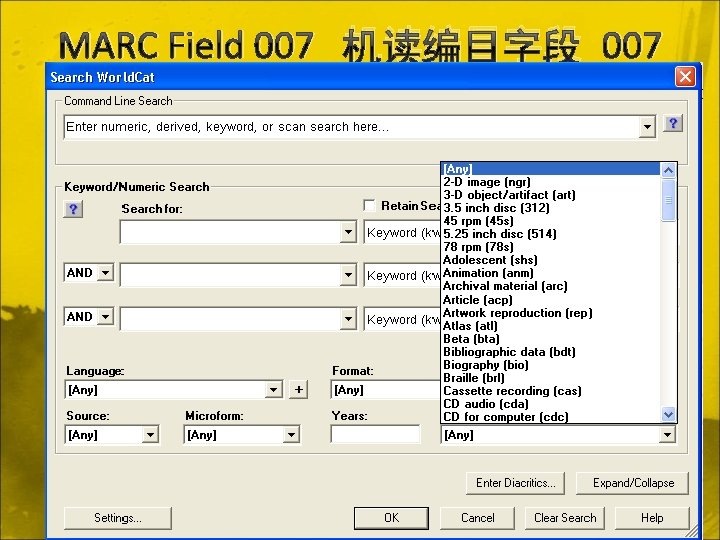Collapse the material type dropdown arrow
This screenshot has height=540, width=720.
(x=667, y=435)
